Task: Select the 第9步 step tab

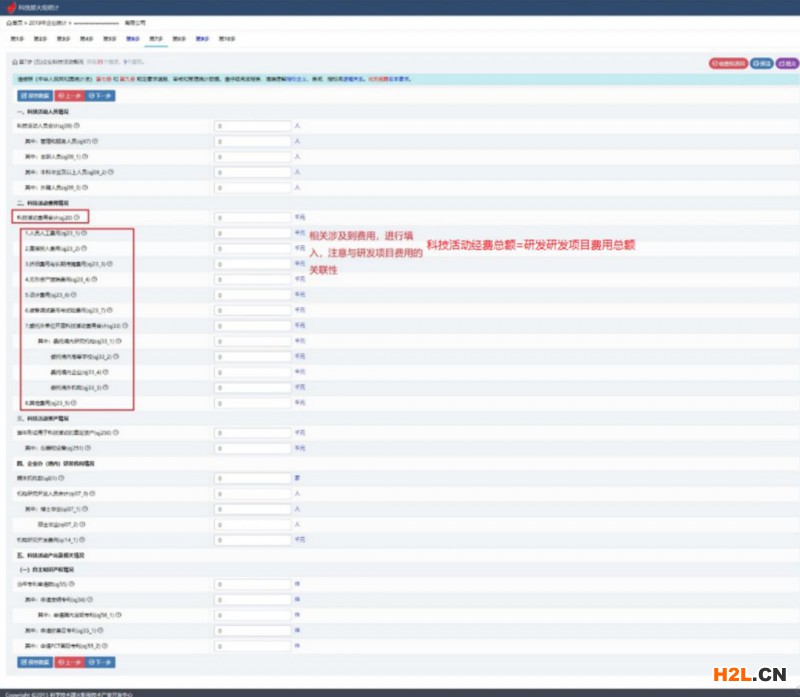Action: pos(202,38)
